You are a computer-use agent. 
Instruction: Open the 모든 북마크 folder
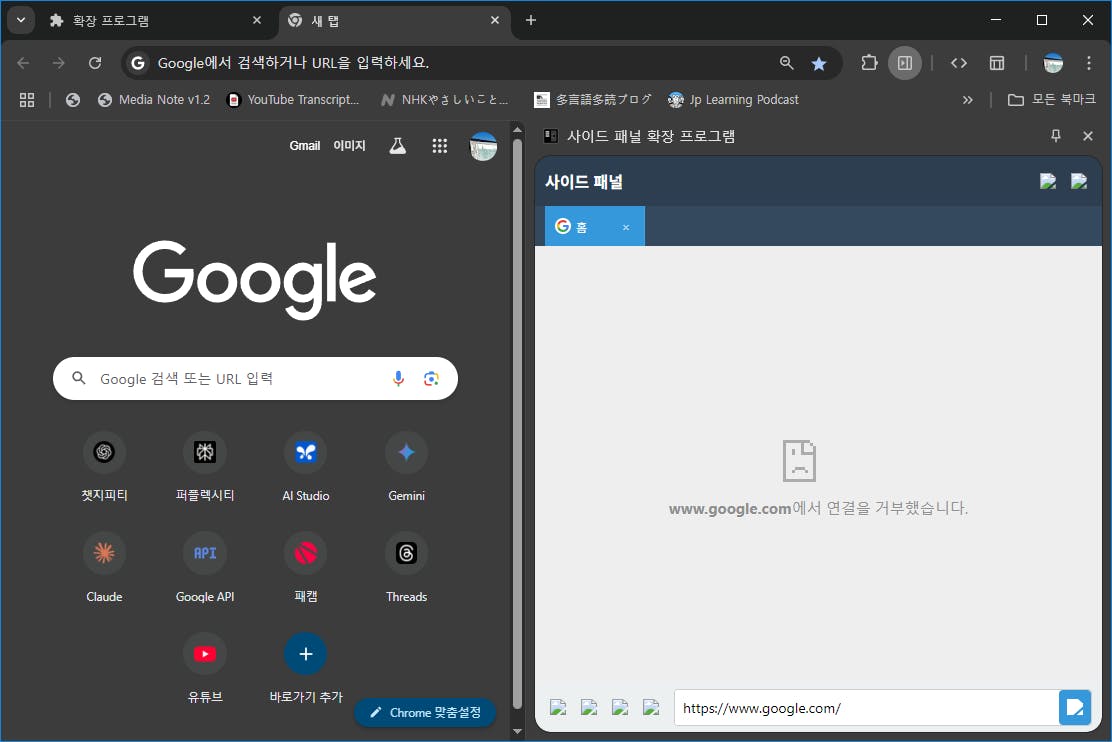(1052, 100)
